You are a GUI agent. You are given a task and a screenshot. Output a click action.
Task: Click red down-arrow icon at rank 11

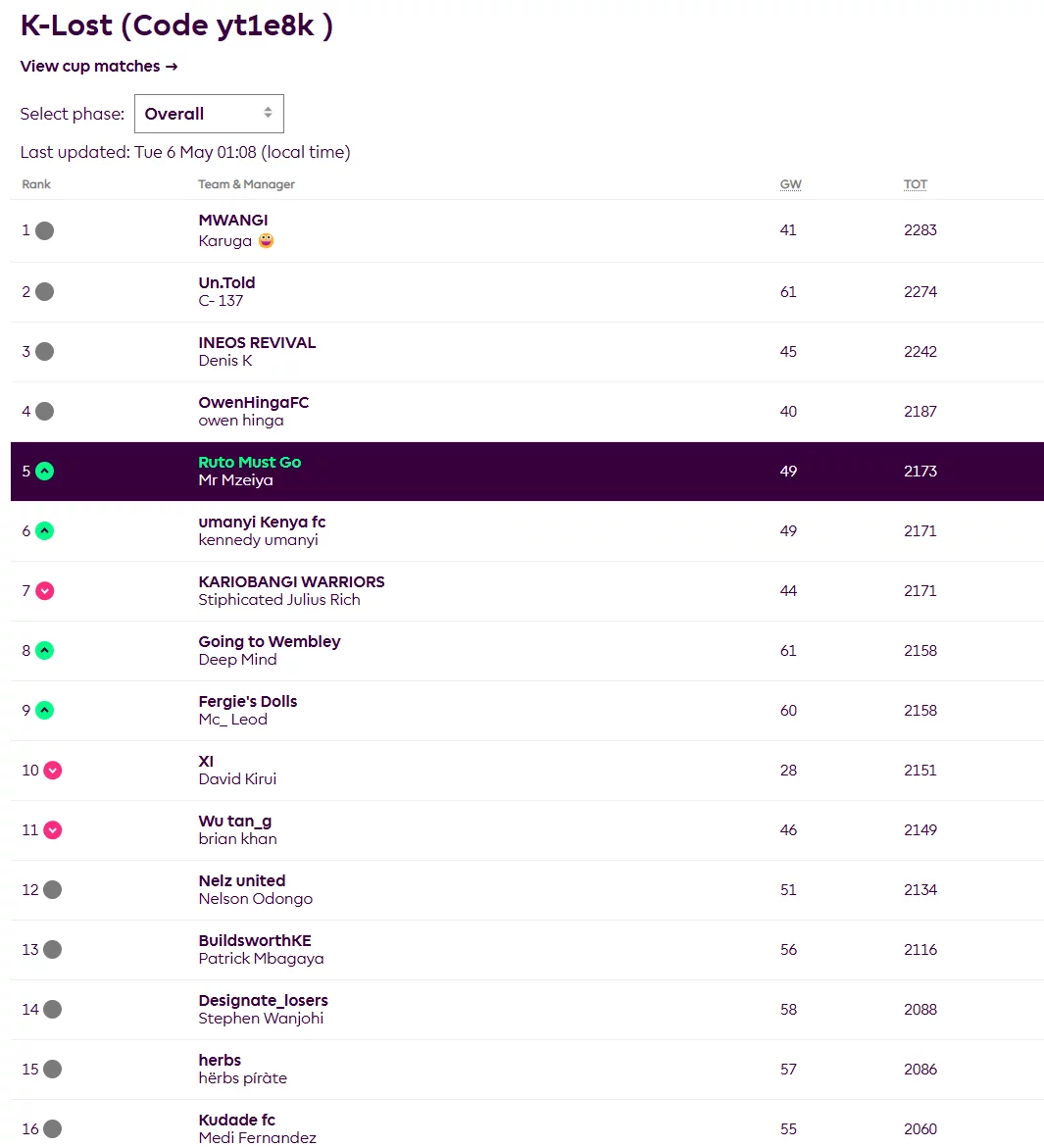click(x=53, y=830)
